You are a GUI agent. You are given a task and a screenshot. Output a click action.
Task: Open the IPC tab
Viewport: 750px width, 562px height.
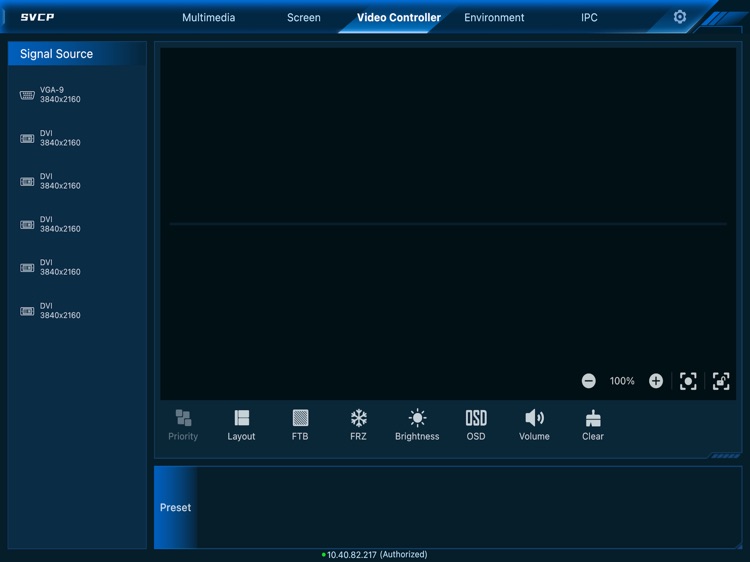point(589,18)
